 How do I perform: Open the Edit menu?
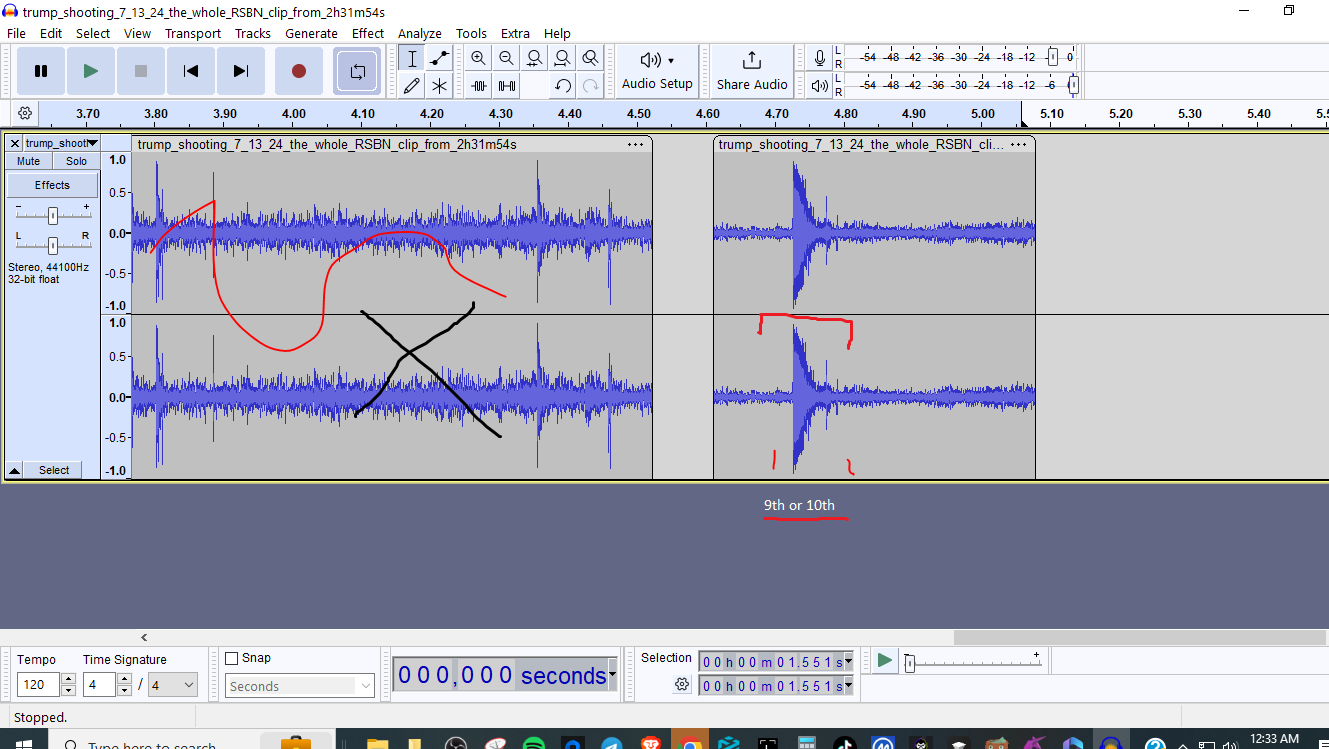pyautogui.click(x=51, y=33)
